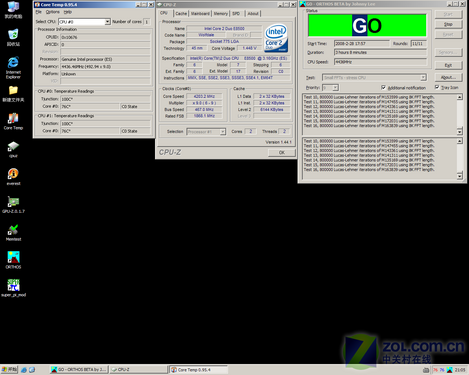Launch Memtest from the desktop
Screen dimensions: 469x375
pyautogui.click(x=13, y=232)
